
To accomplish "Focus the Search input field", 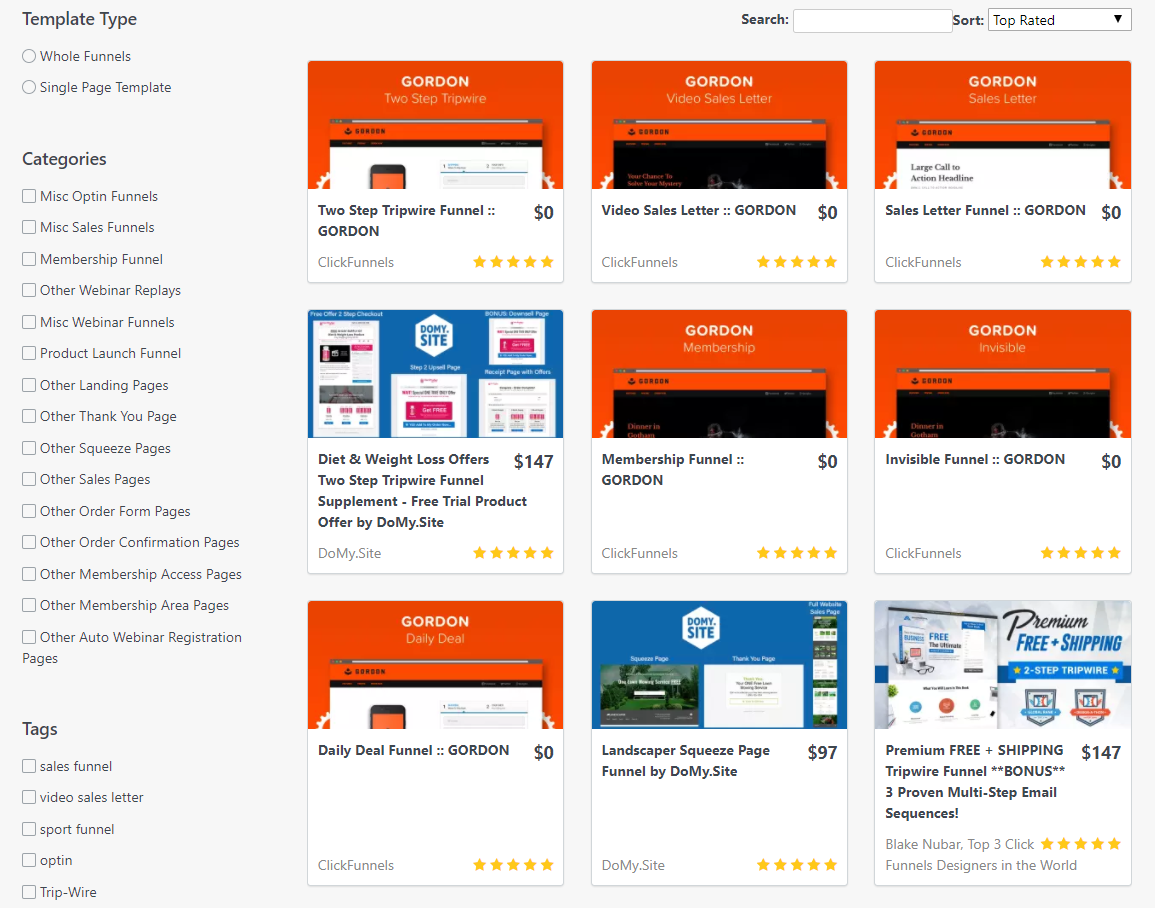I will tap(872, 21).
